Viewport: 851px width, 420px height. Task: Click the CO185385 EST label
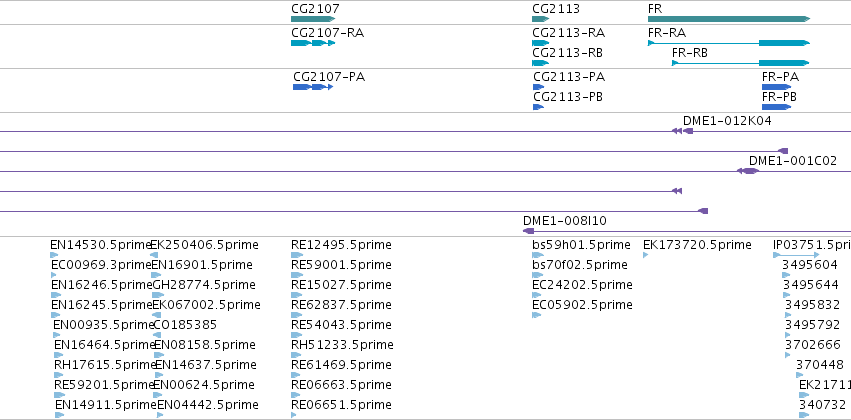click(x=185, y=324)
